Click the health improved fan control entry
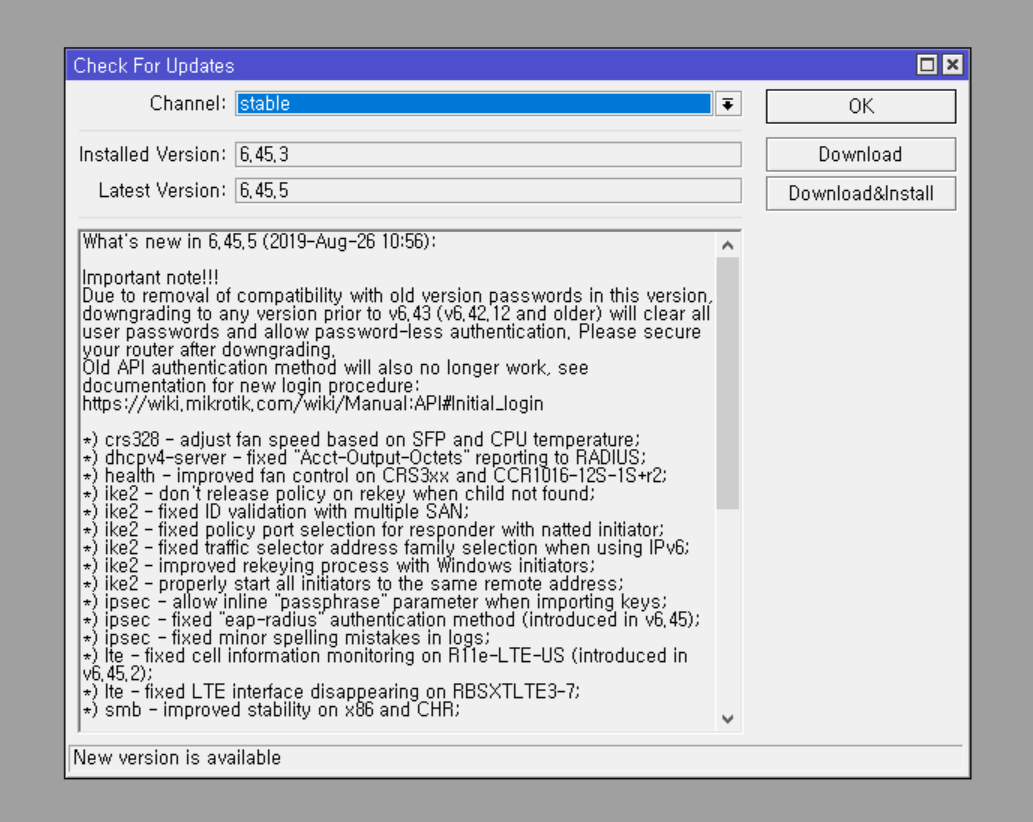1033x822 pixels. (375, 476)
